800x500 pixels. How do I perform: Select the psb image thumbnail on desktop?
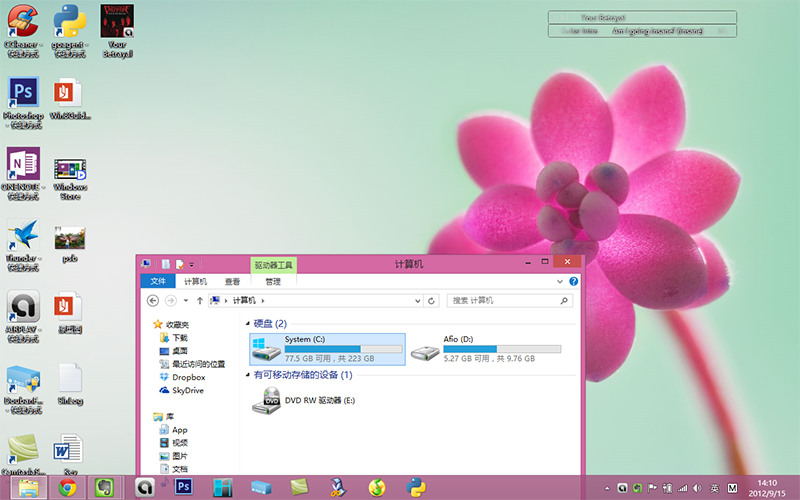click(x=70, y=244)
